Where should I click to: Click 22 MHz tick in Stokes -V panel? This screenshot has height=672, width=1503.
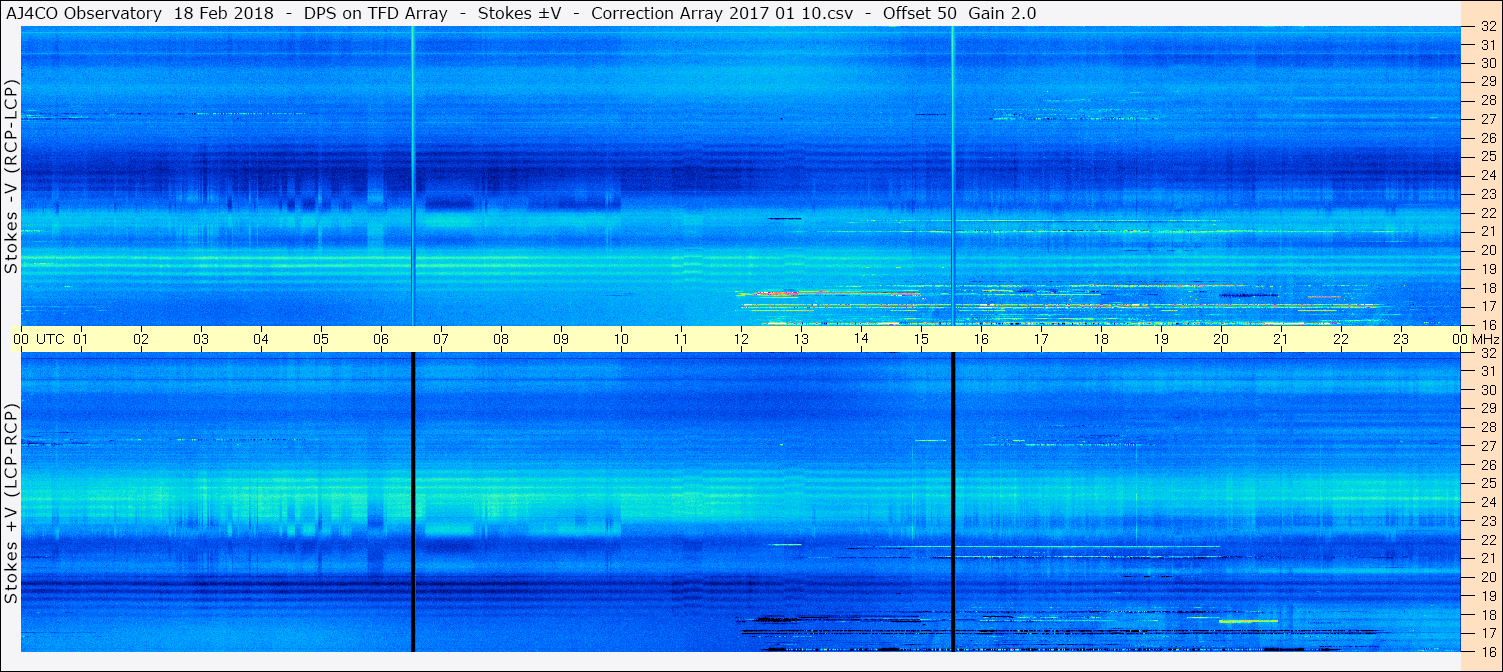point(1487,213)
